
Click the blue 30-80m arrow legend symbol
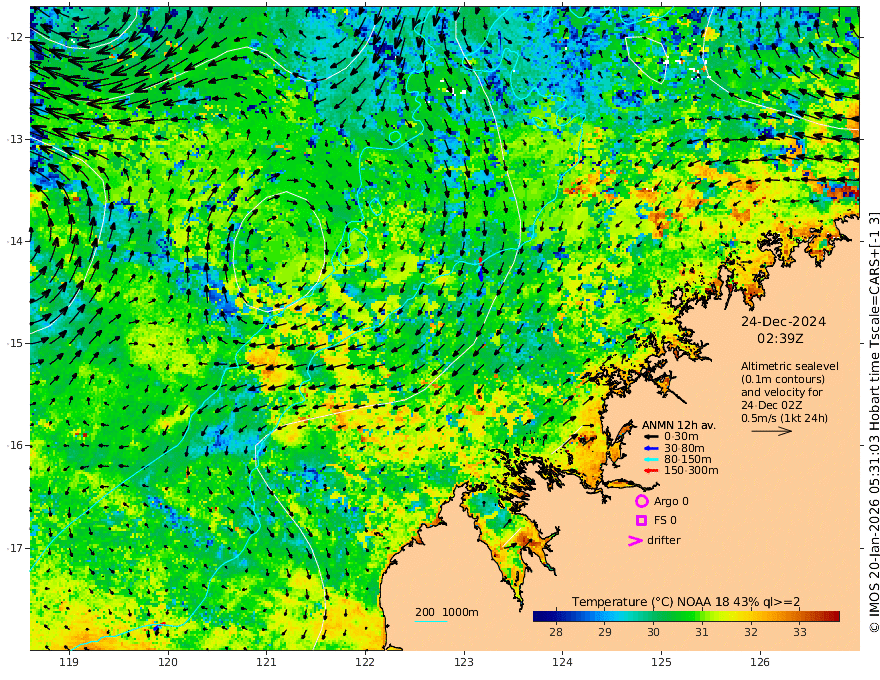651,448
